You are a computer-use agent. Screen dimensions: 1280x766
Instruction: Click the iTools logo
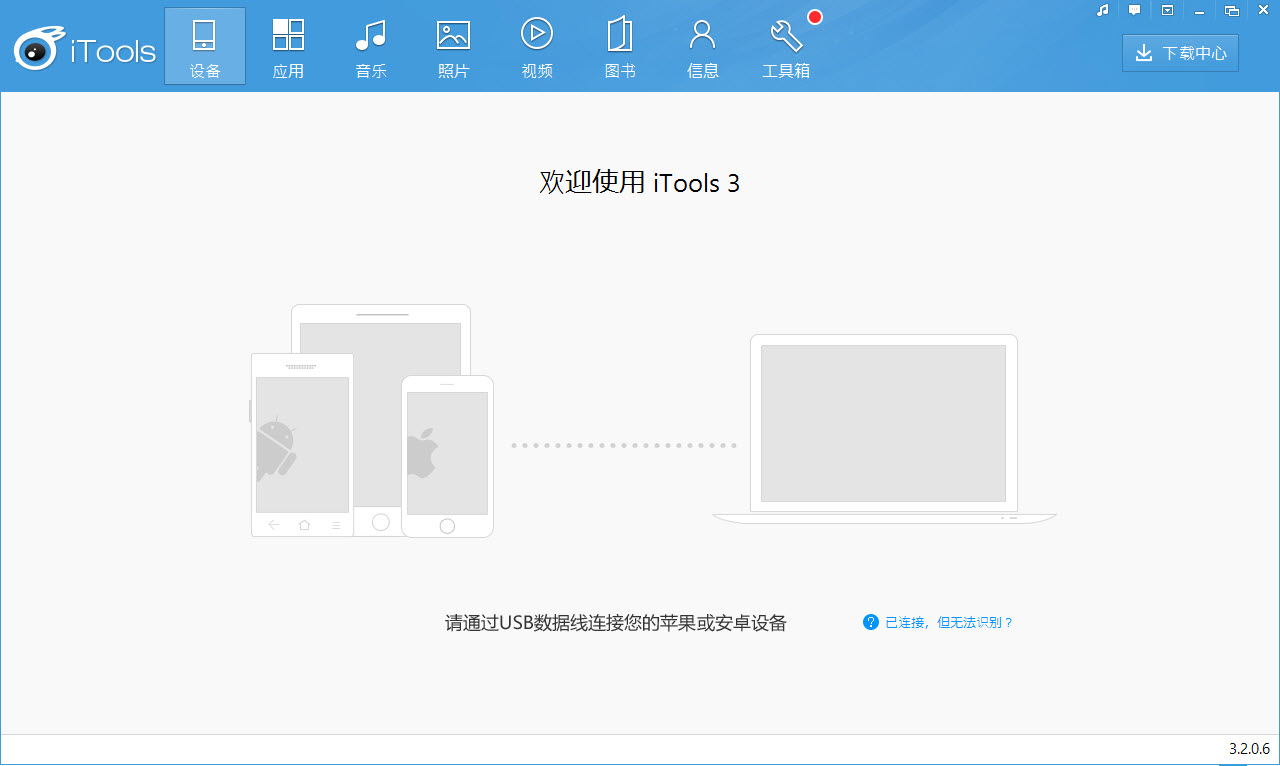(85, 46)
